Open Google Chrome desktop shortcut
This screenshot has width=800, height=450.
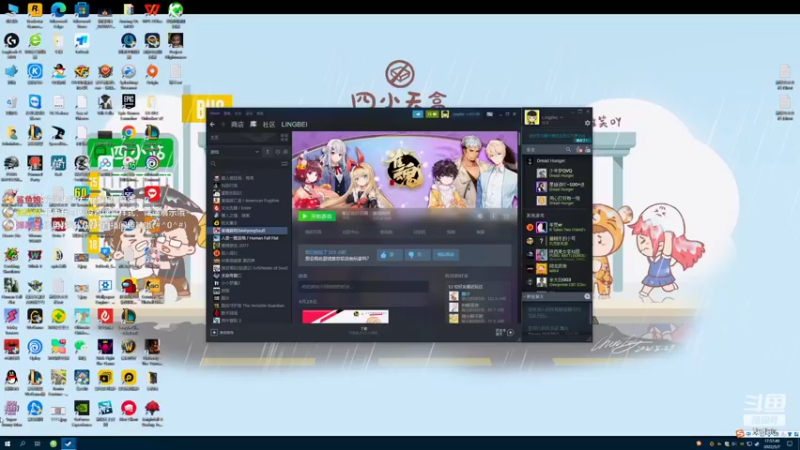pyautogui.click(x=129, y=132)
